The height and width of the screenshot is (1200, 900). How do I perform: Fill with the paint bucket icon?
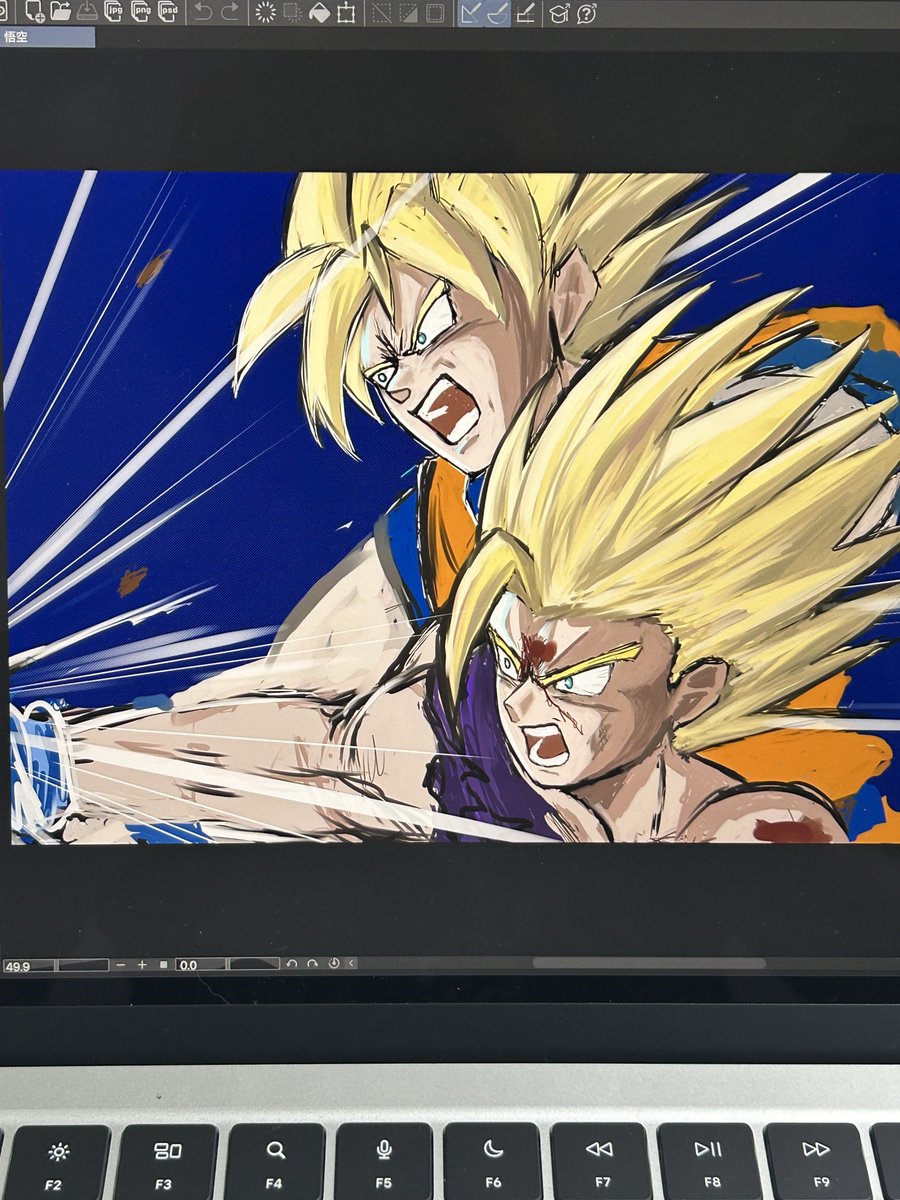pos(320,12)
